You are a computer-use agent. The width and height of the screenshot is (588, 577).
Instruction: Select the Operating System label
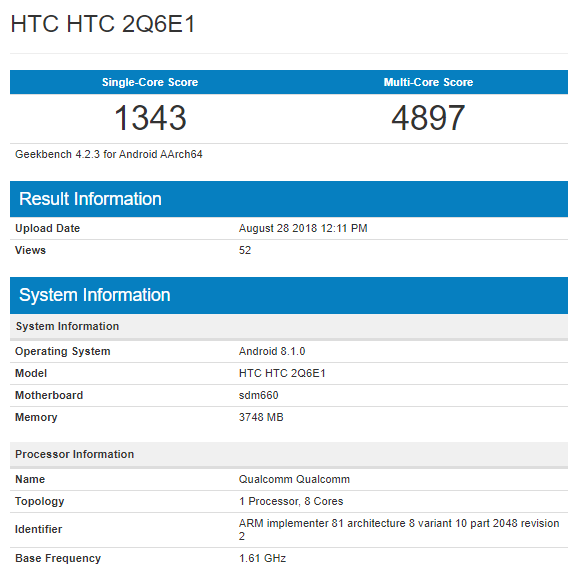[x=63, y=351]
